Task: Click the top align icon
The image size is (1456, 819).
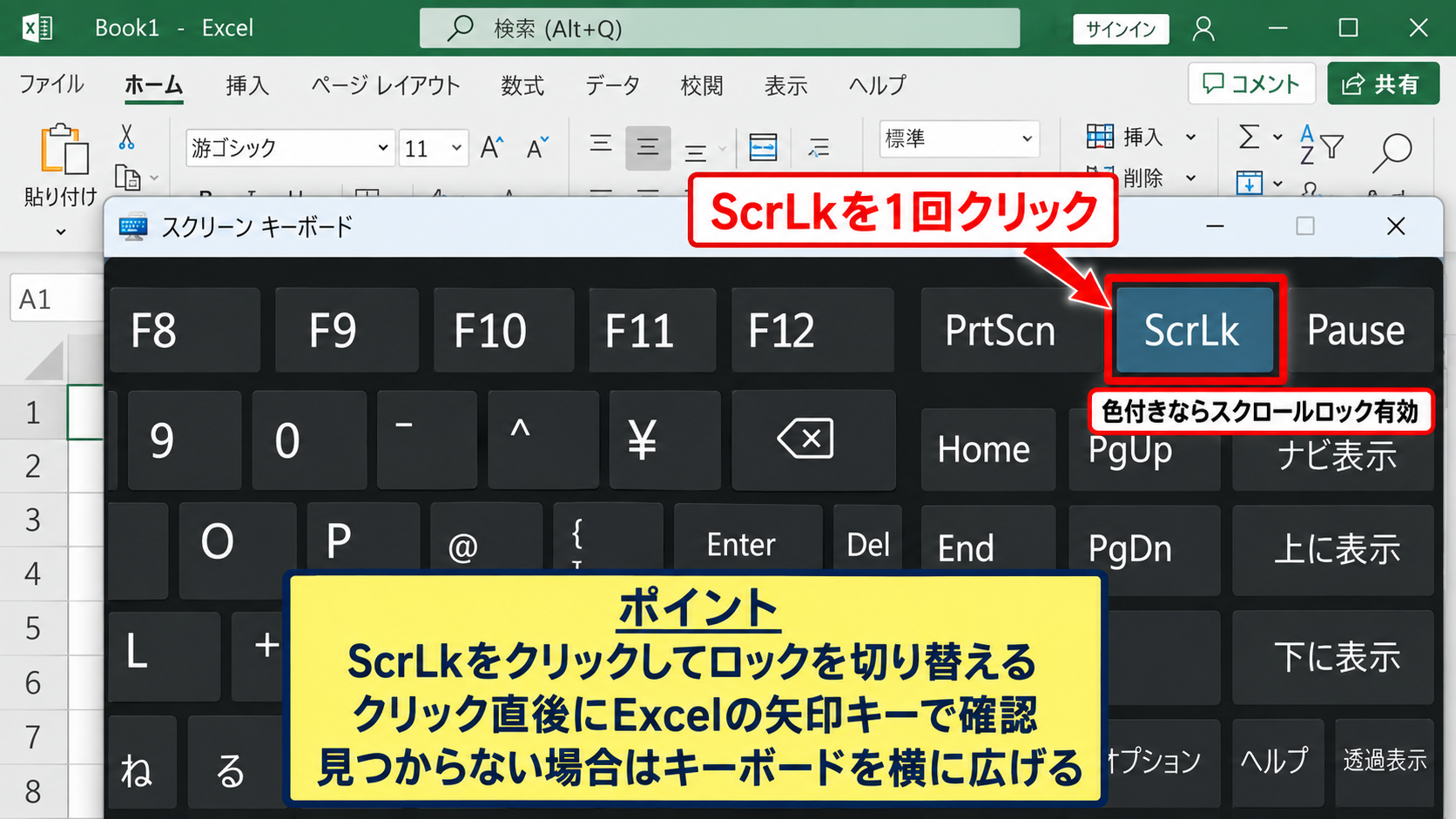Action: pyautogui.click(x=601, y=144)
